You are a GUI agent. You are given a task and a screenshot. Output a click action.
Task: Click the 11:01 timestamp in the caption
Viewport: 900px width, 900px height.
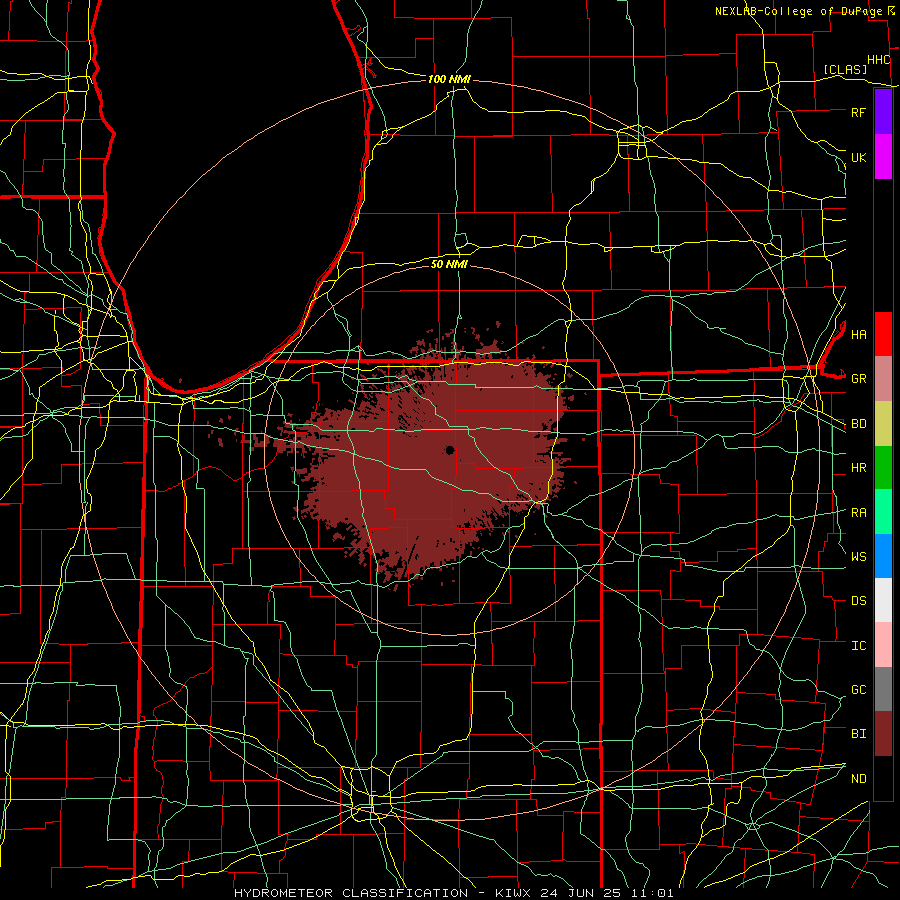coord(654,893)
